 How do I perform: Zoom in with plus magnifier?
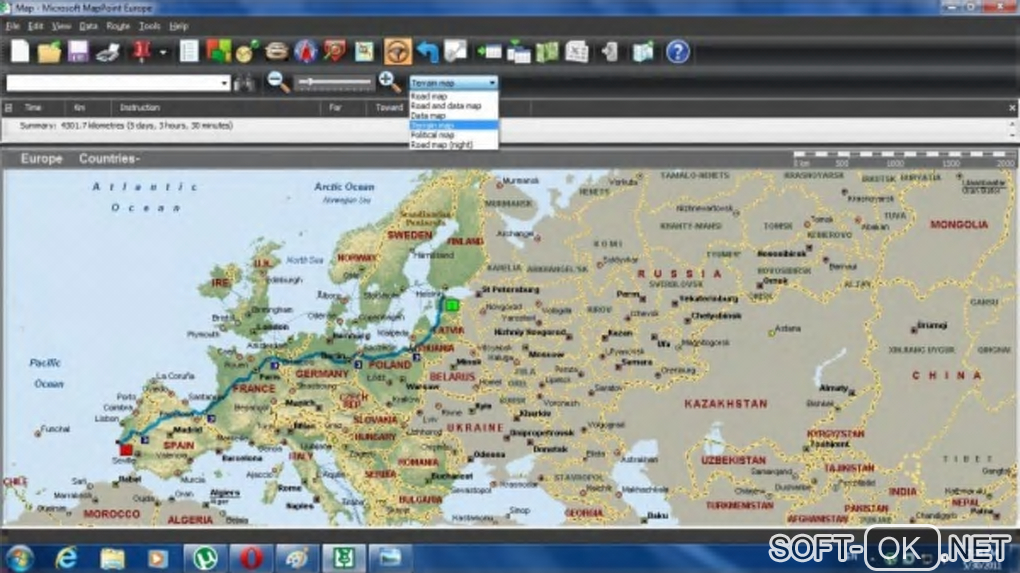[x=389, y=82]
